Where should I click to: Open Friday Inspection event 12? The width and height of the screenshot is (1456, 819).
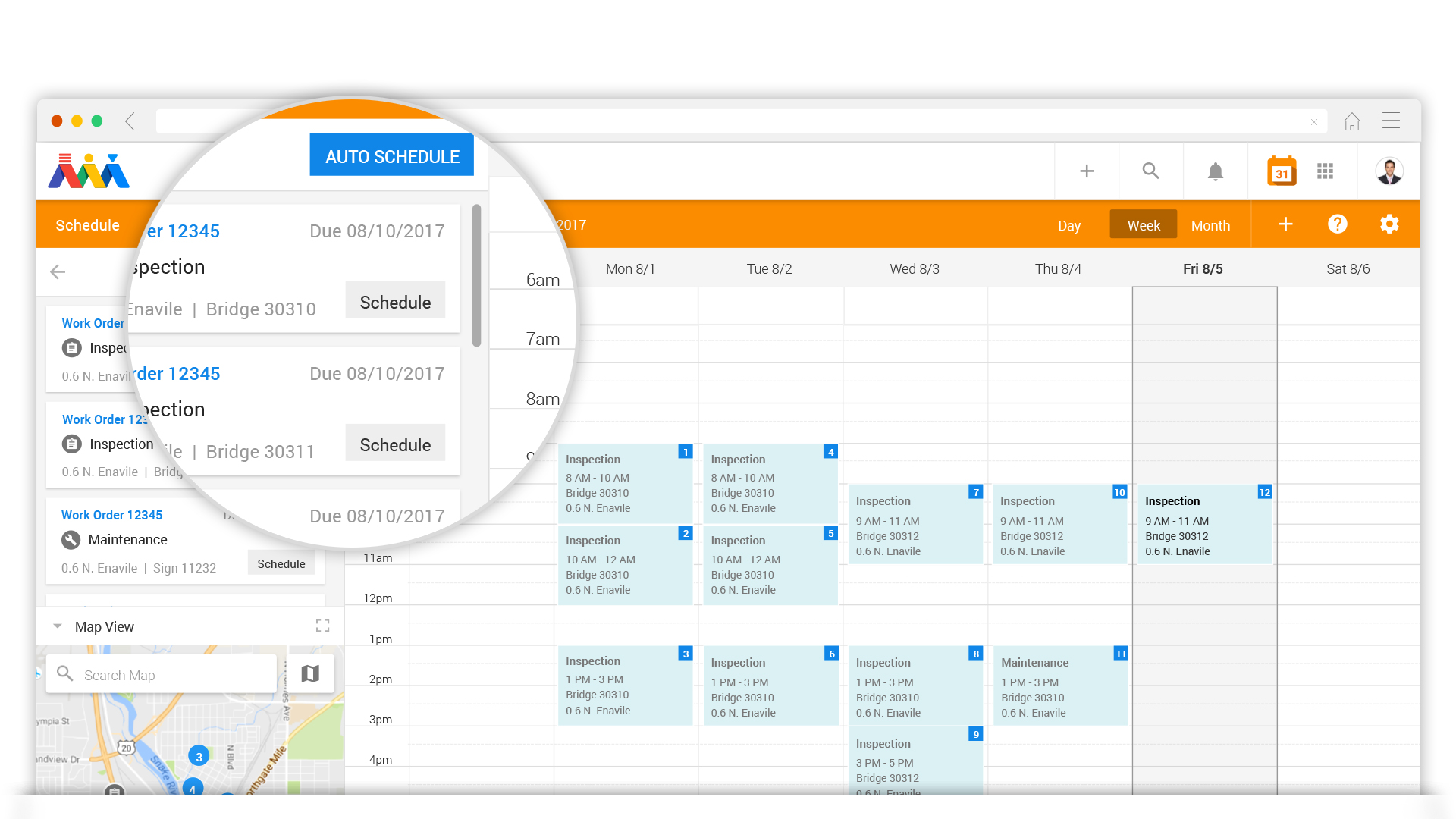(1205, 525)
